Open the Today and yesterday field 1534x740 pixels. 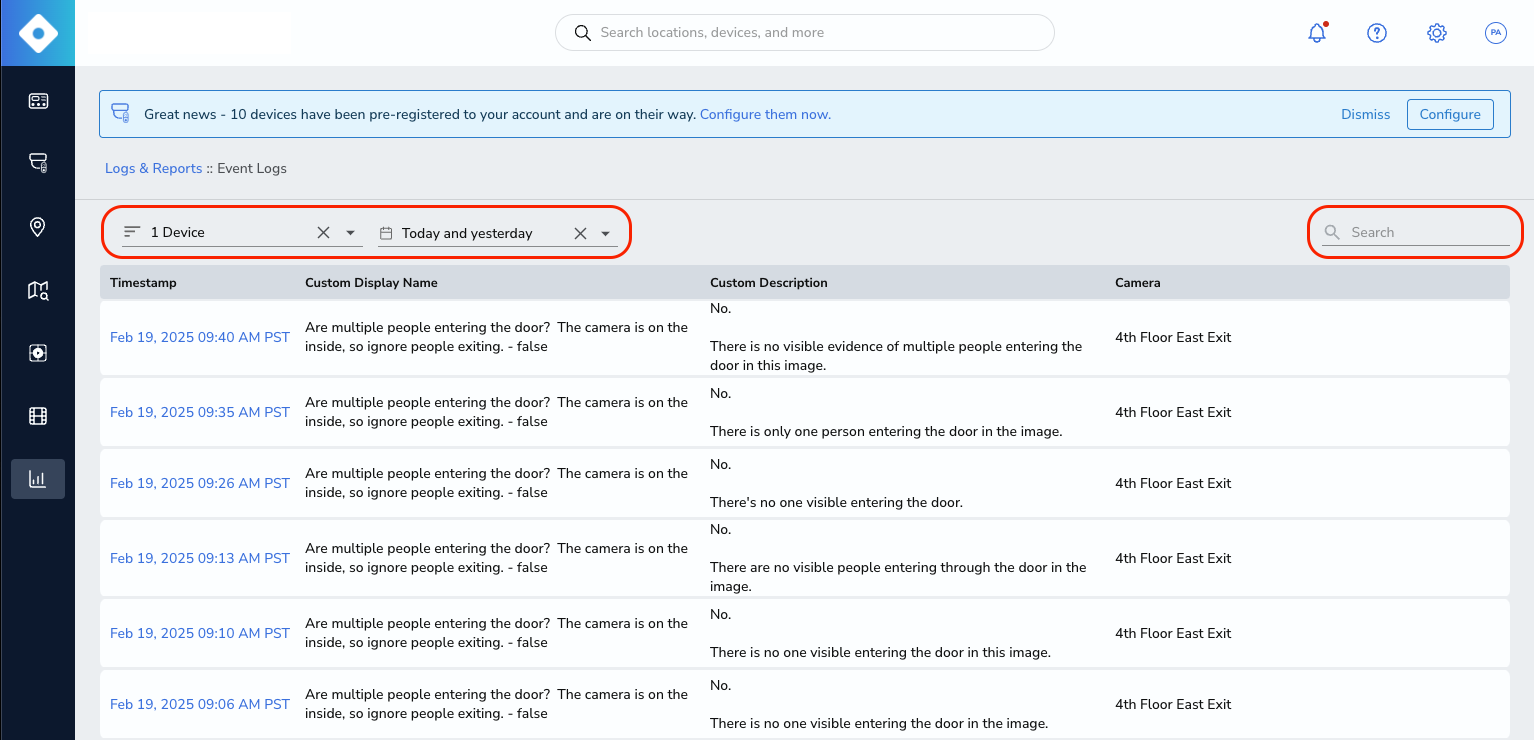click(497, 233)
